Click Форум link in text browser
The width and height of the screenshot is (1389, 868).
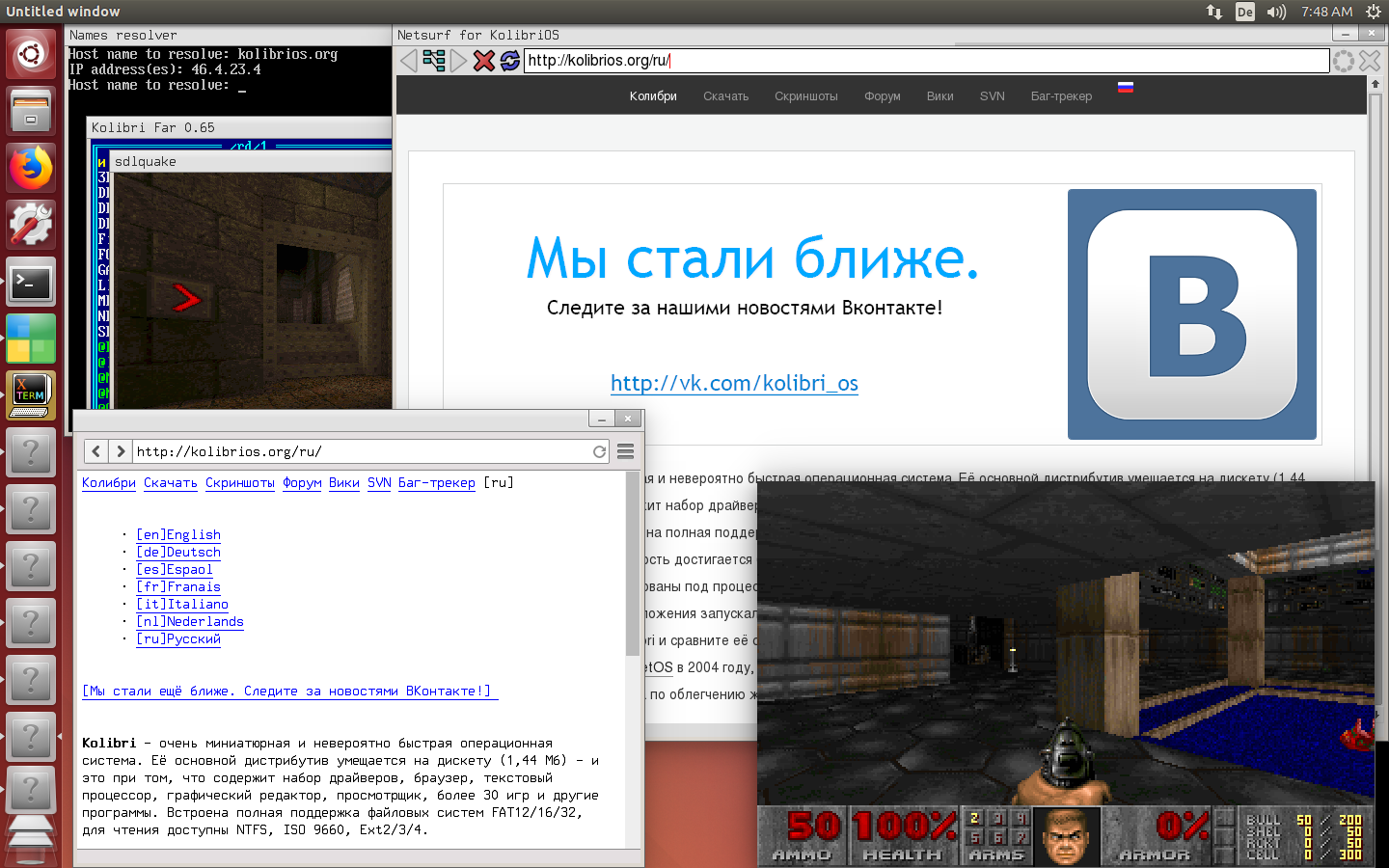(302, 482)
